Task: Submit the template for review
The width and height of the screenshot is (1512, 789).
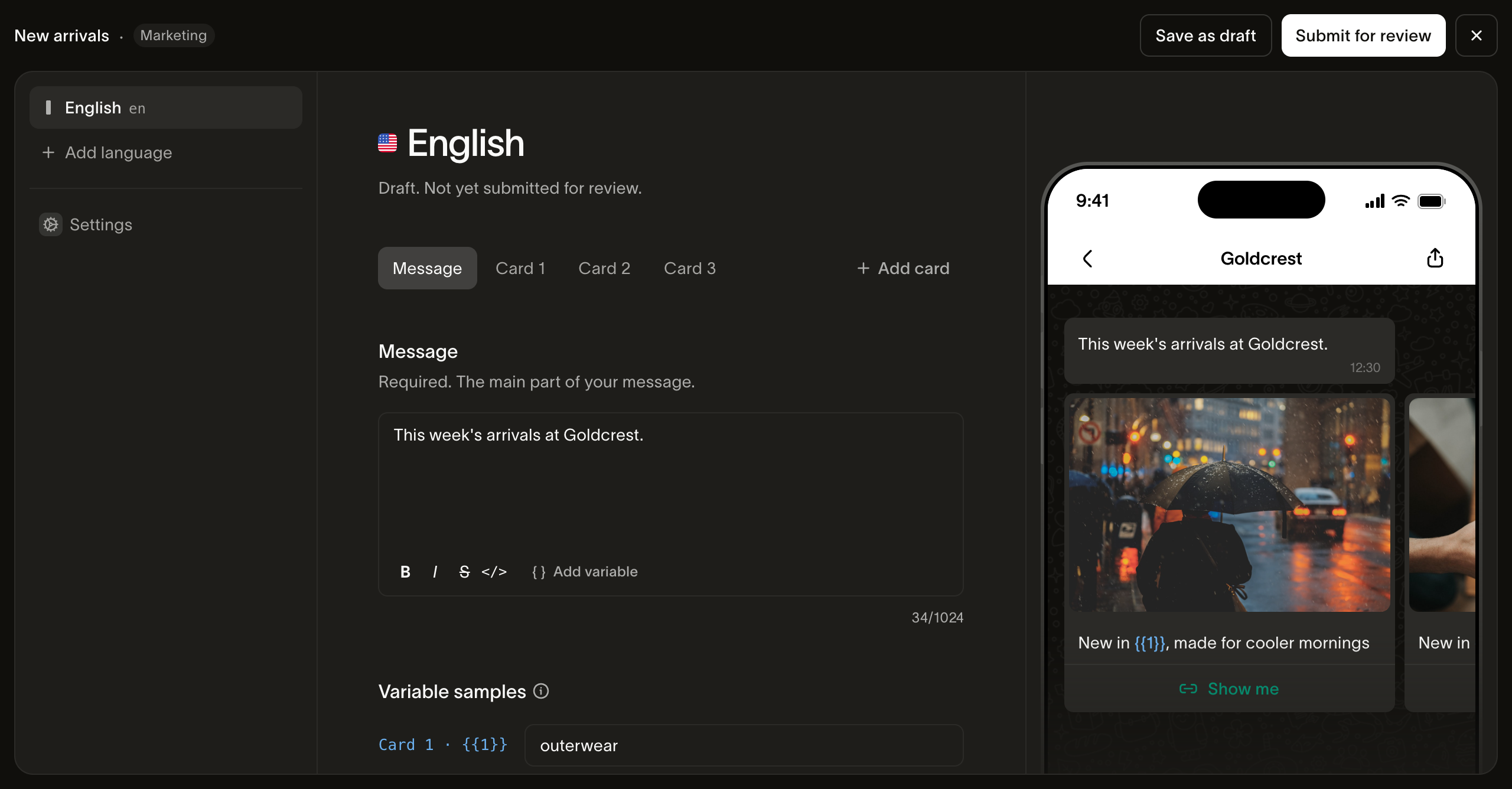Action: [x=1363, y=35]
